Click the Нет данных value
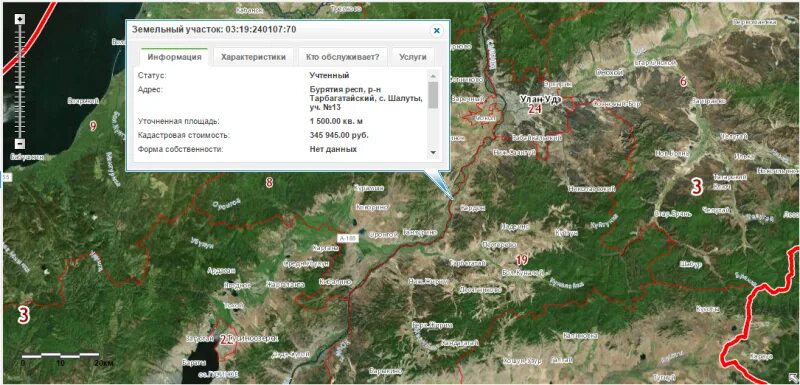The height and width of the screenshot is (385, 800). (333, 149)
